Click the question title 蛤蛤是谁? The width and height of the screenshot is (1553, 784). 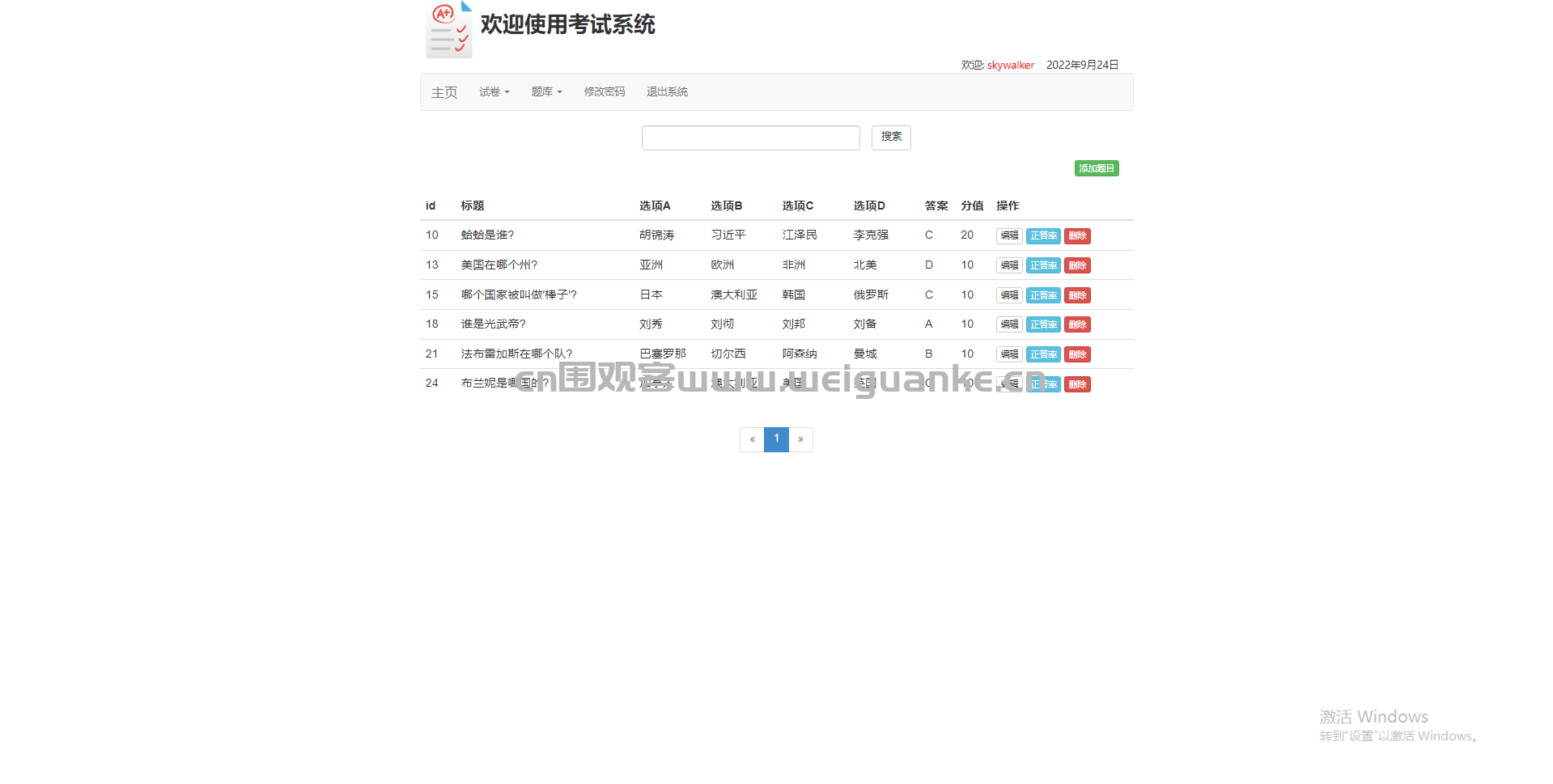487,235
